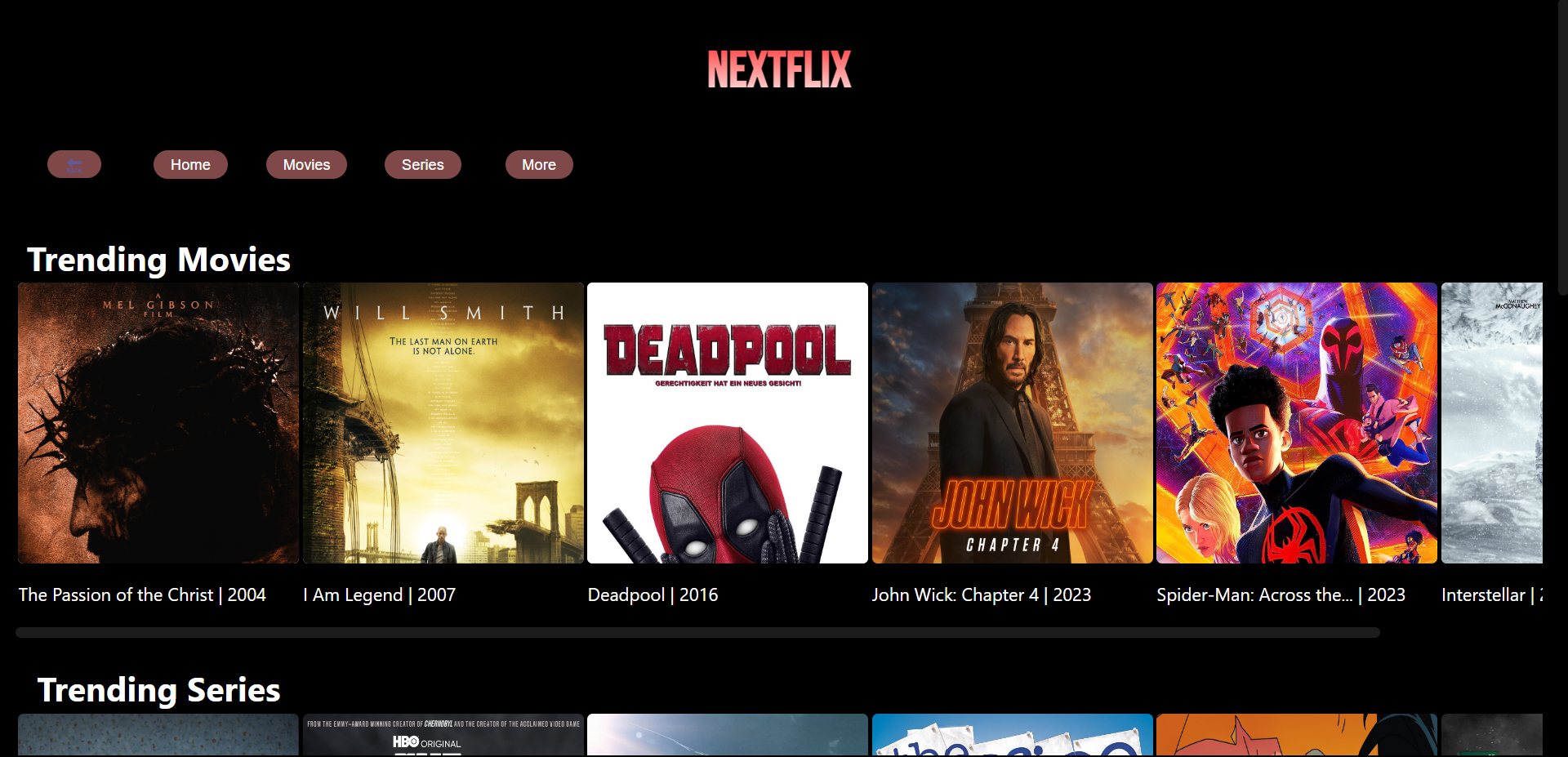Open the HBO Original series poster
This screenshot has height=757, width=1568.
pyautogui.click(x=443, y=735)
